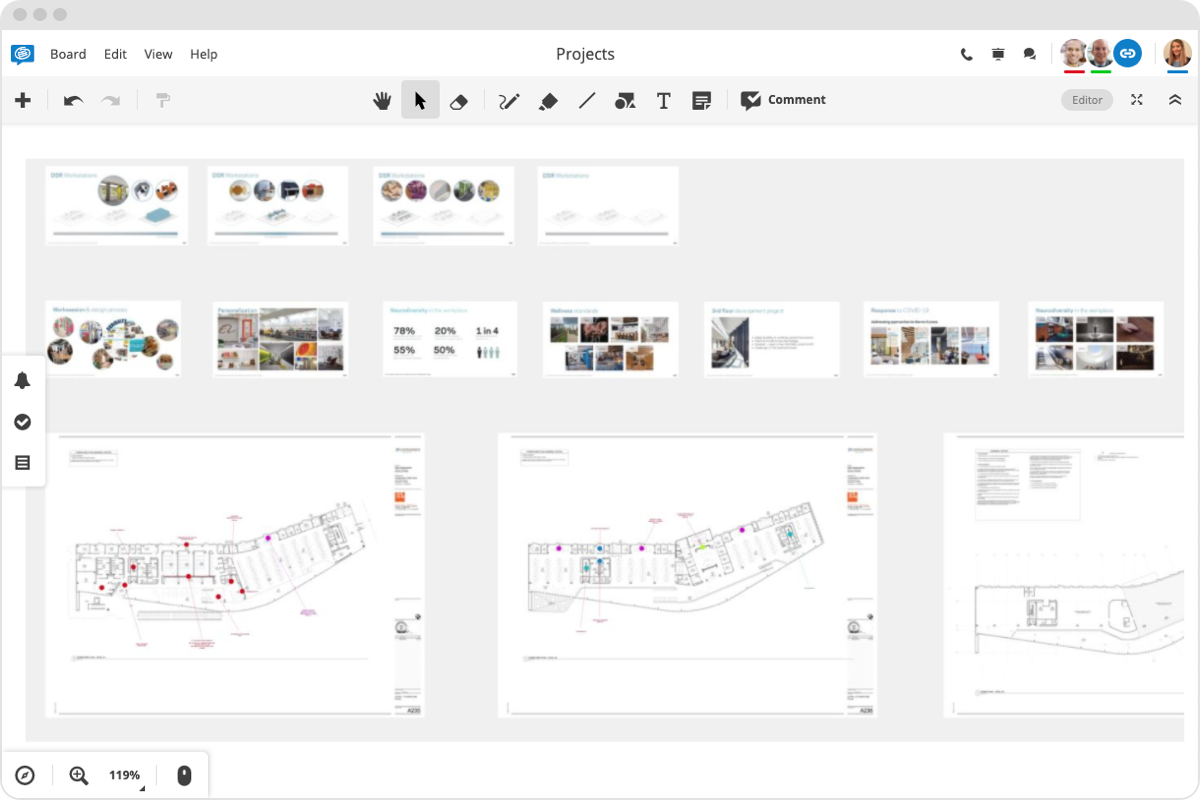The height and width of the screenshot is (800, 1200).
Task: Select the blank fourth DSR Workstations slide
Action: [x=608, y=205]
